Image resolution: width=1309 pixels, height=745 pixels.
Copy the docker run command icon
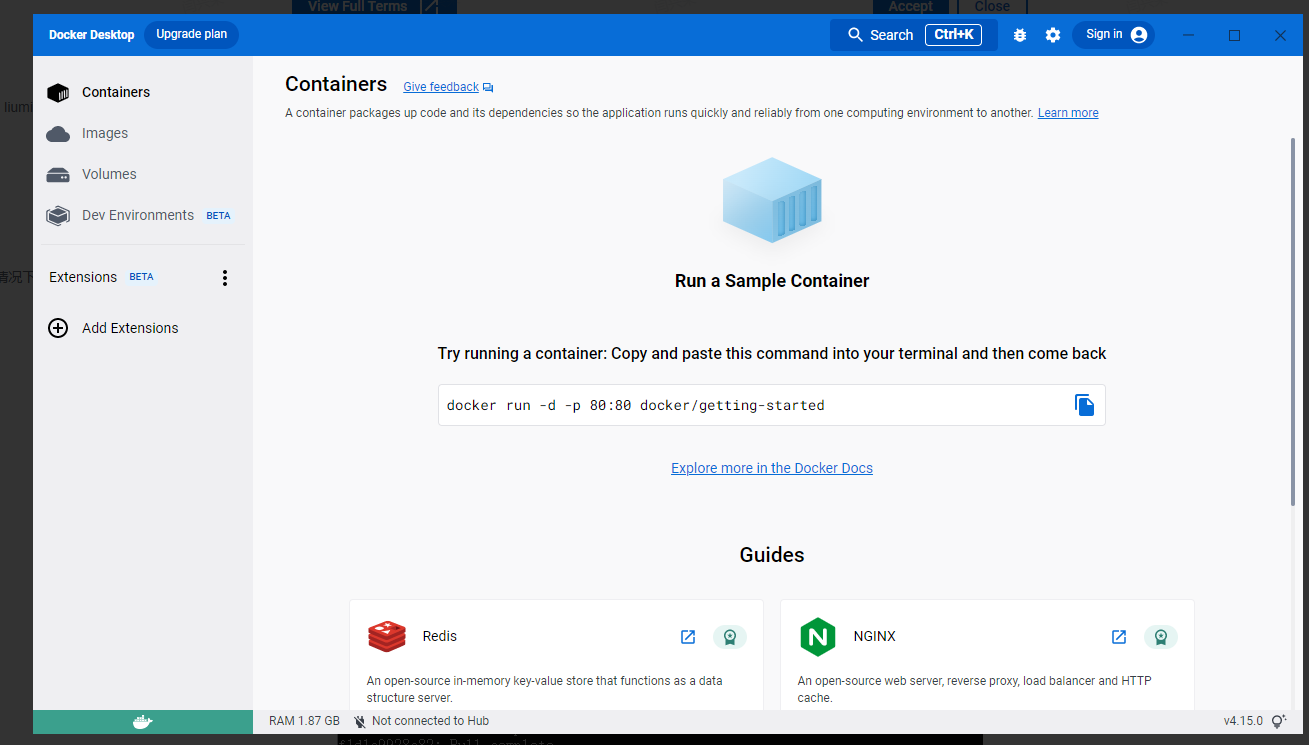1084,405
